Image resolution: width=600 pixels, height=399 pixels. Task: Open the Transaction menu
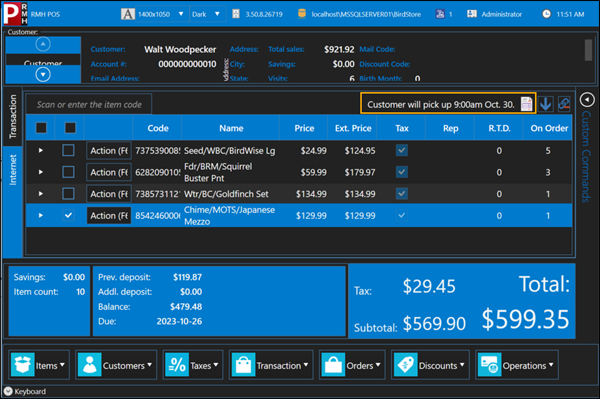pyautogui.click(x=271, y=365)
